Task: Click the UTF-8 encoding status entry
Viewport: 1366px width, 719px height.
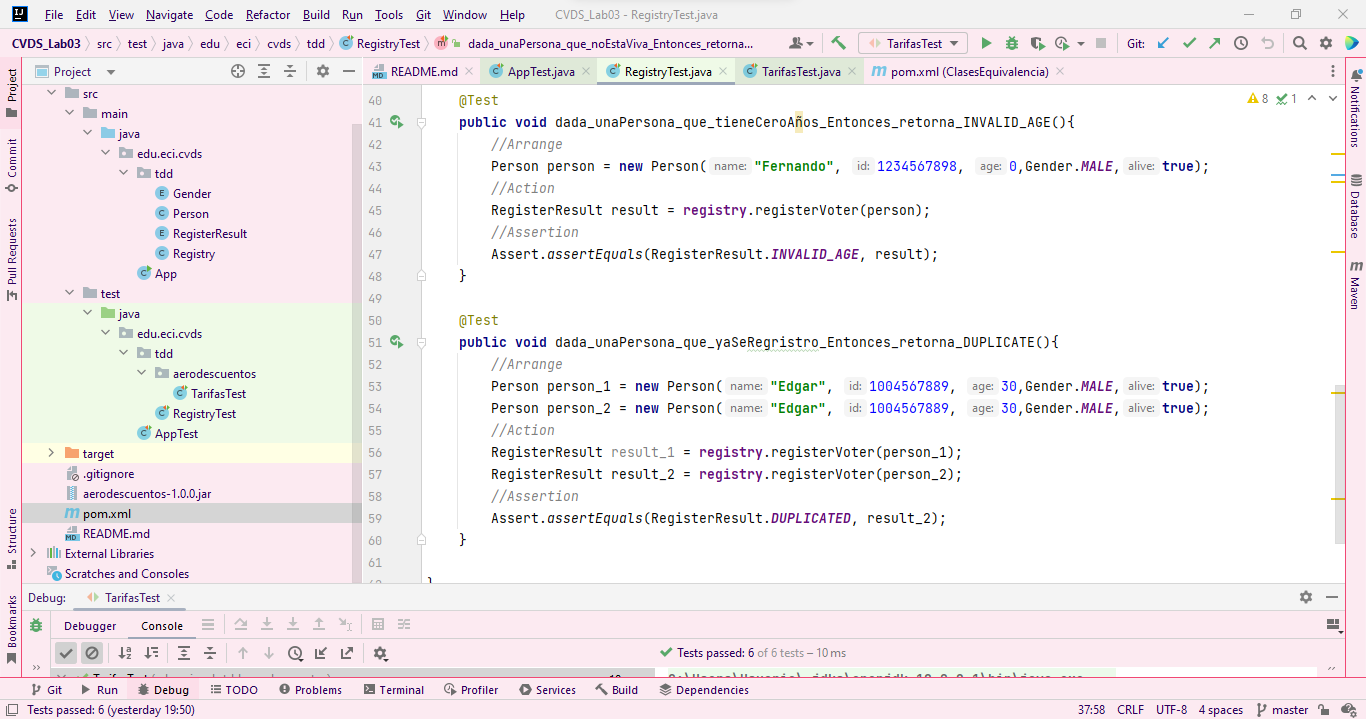Action: (1171, 710)
